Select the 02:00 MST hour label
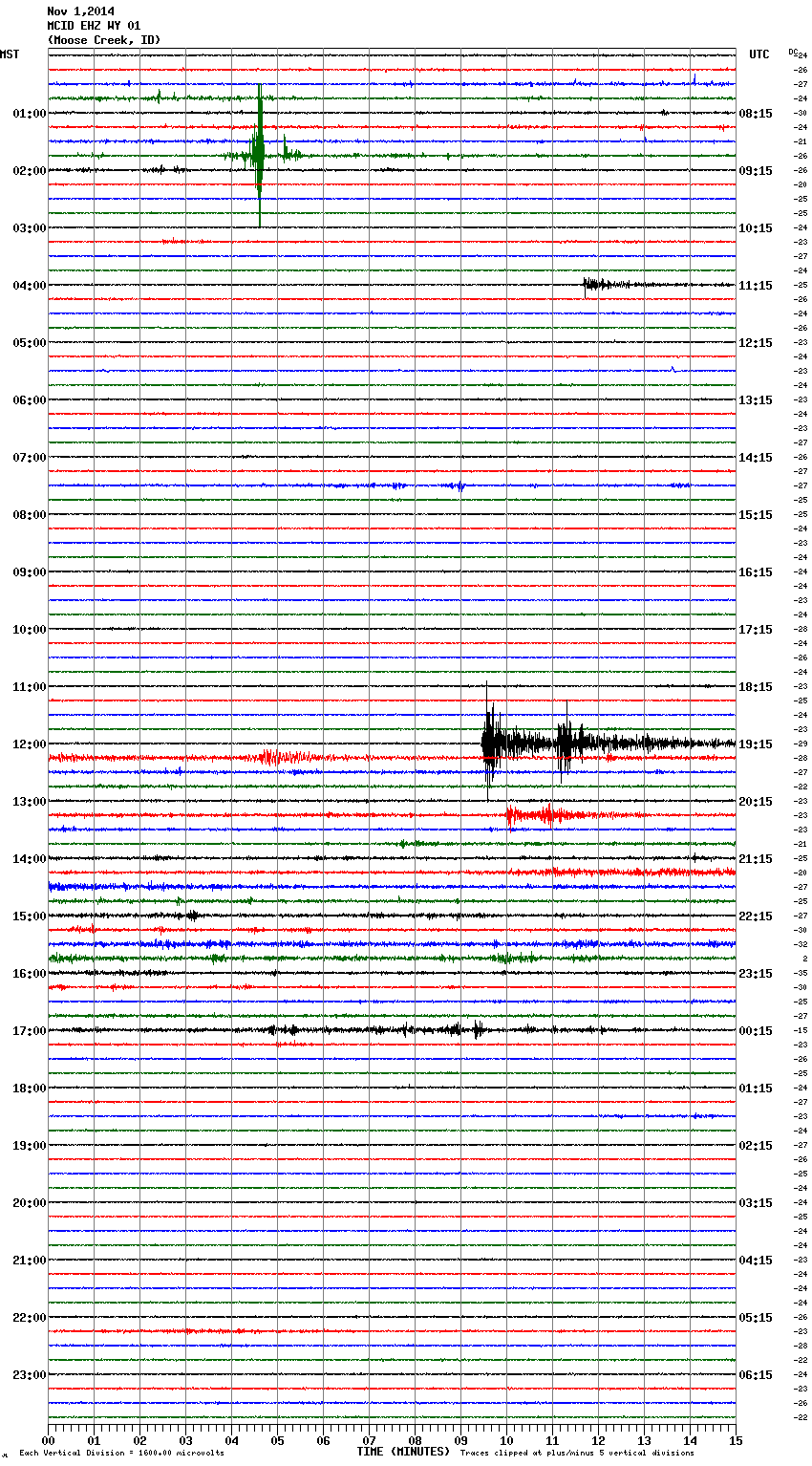Screen dimensions: 812x1466 point(30,170)
